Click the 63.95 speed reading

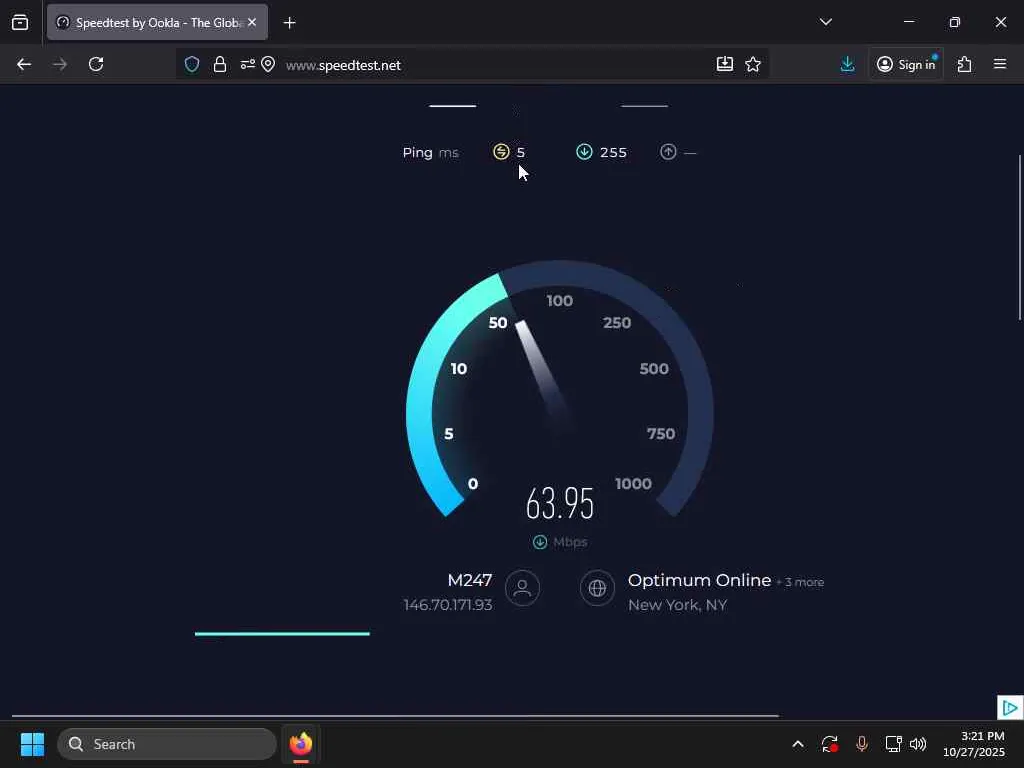coord(560,504)
